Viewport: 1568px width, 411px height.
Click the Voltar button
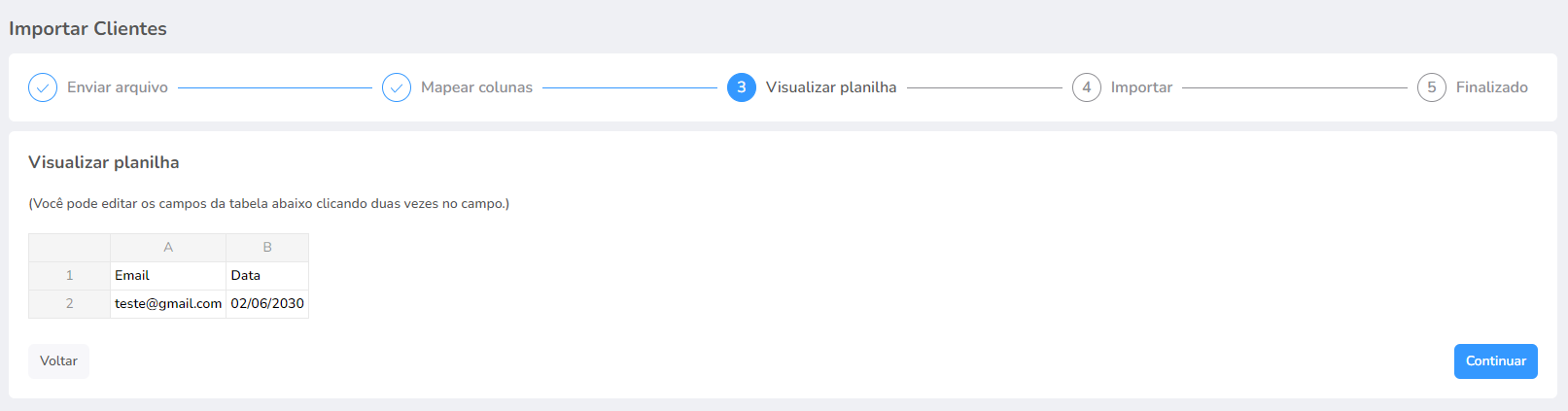[x=58, y=361]
